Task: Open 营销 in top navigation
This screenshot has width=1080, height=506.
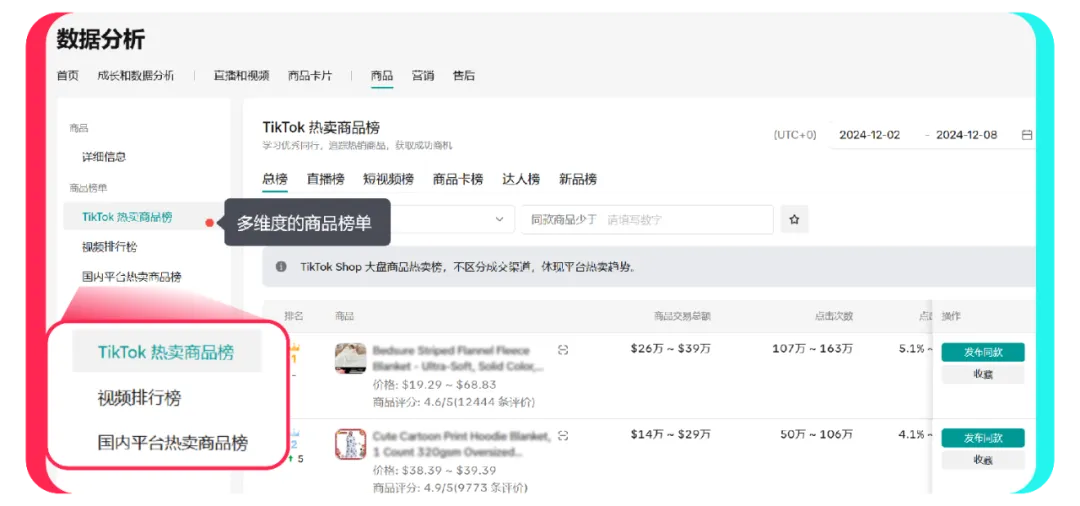Action: pyautogui.click(x=423, y=76)
